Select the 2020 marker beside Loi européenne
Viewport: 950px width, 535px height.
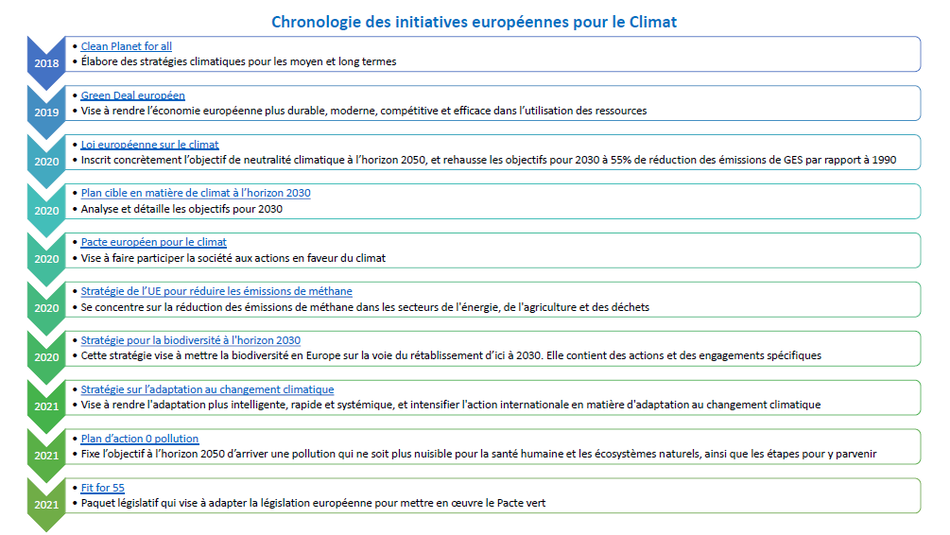click(46, 161)
